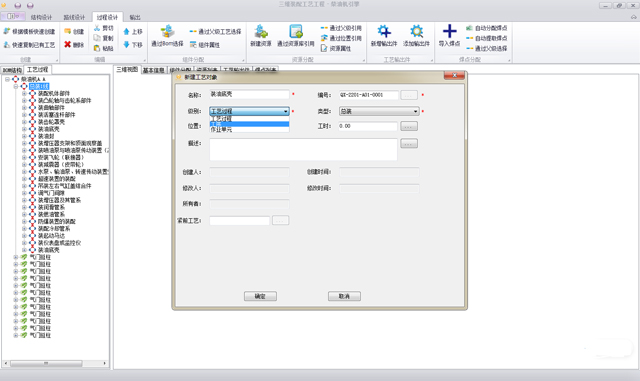This screenshot has height=381, width=640.
Task: Click the 创建 icon in the 编辑 group
Action: click(67, 31)
